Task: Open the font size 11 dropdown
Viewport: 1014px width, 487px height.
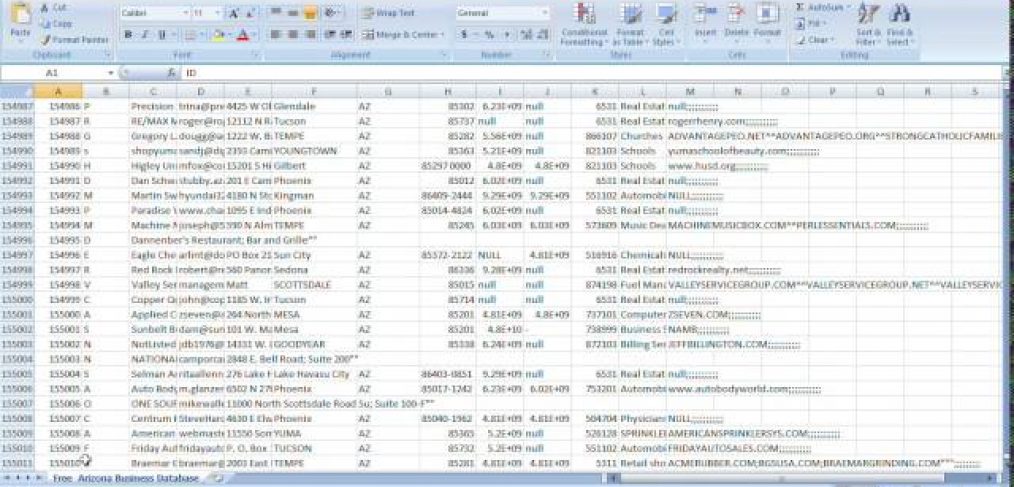Action: pyautogui.click(x=217, y=13)
